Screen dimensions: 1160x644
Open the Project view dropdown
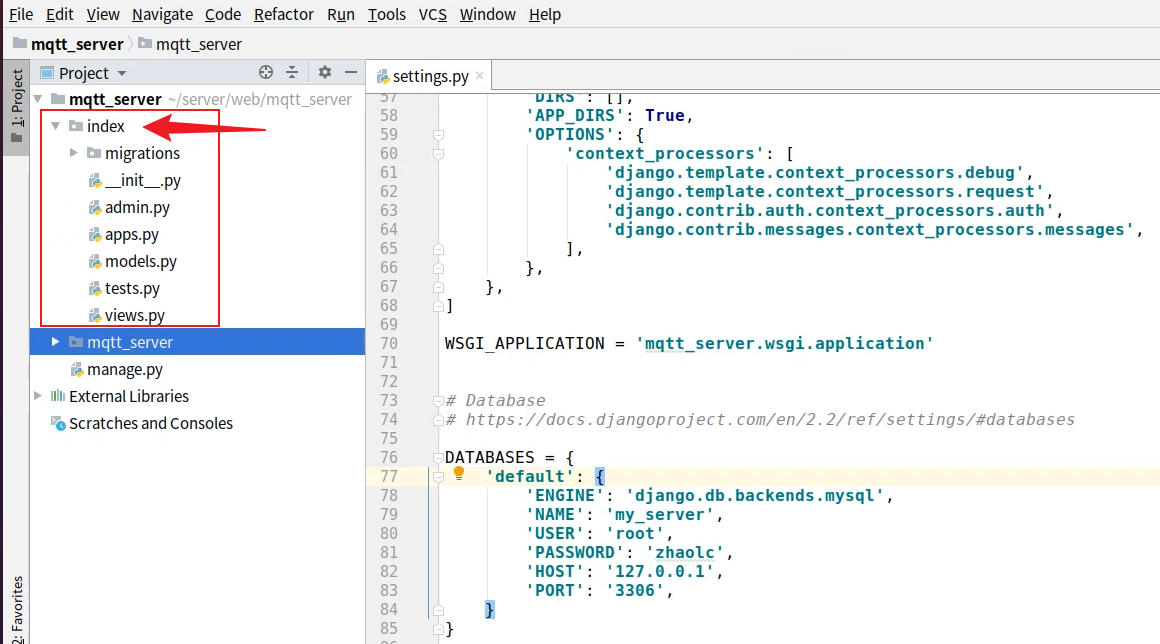[x=121, y=73]
